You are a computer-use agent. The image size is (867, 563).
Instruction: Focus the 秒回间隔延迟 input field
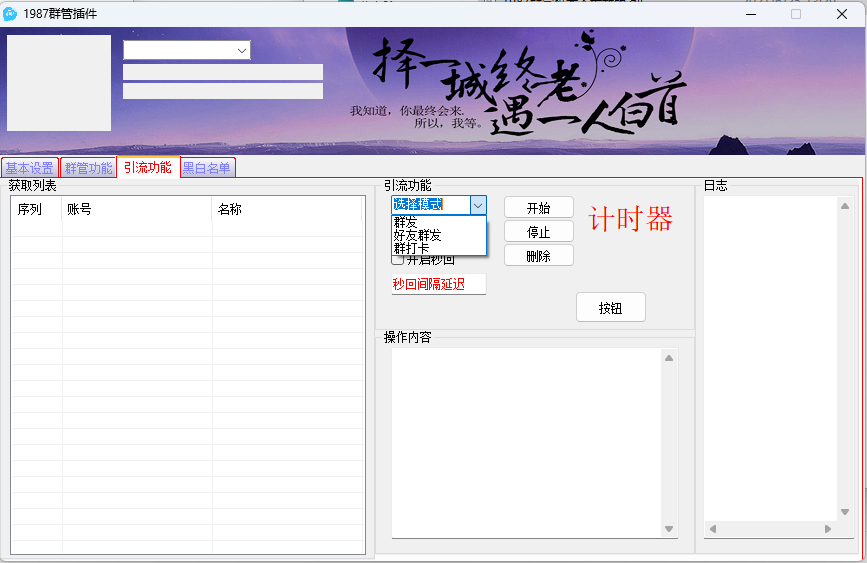tap(438, 284)
